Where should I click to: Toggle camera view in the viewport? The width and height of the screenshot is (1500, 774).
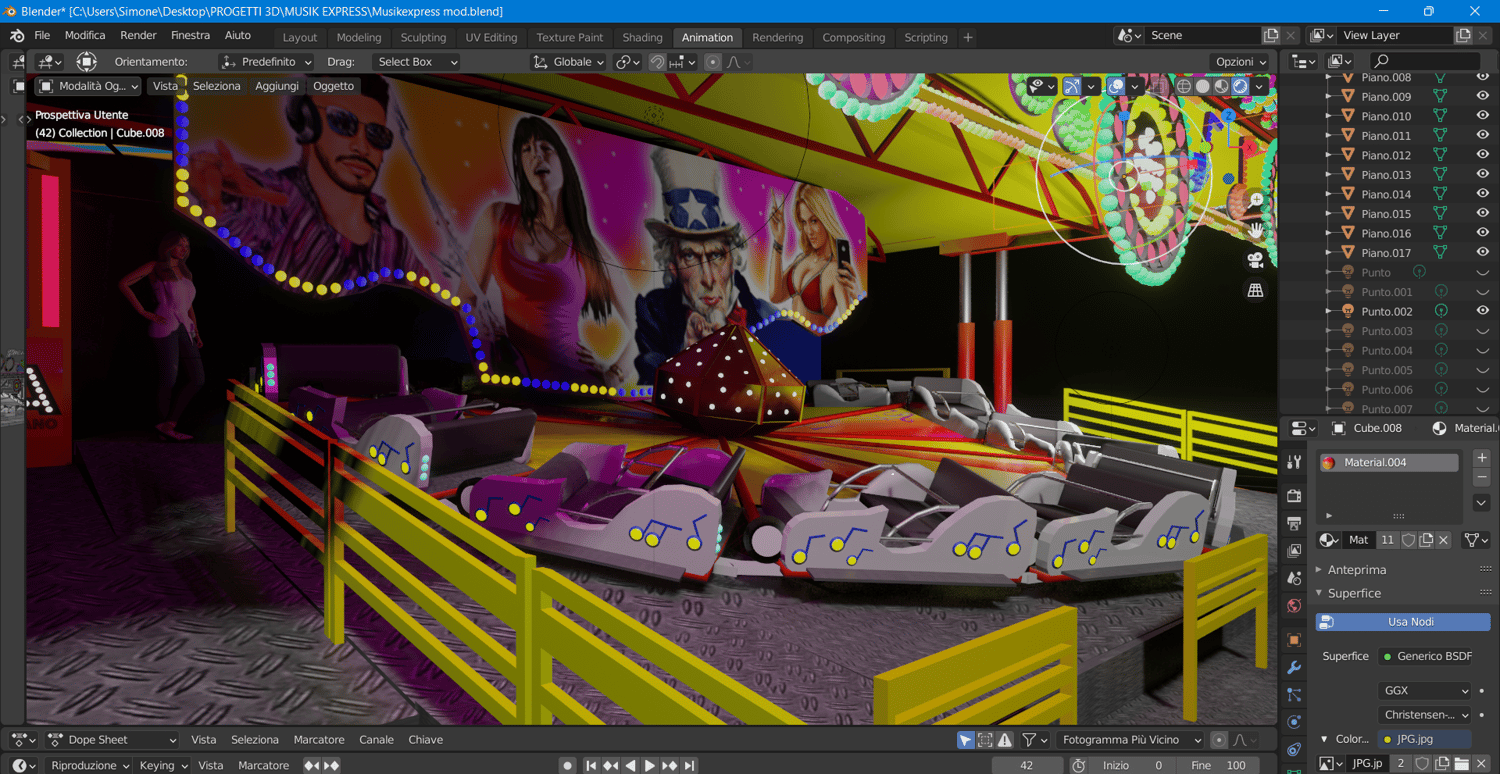pyautogui.click(x=1256, y=260)
